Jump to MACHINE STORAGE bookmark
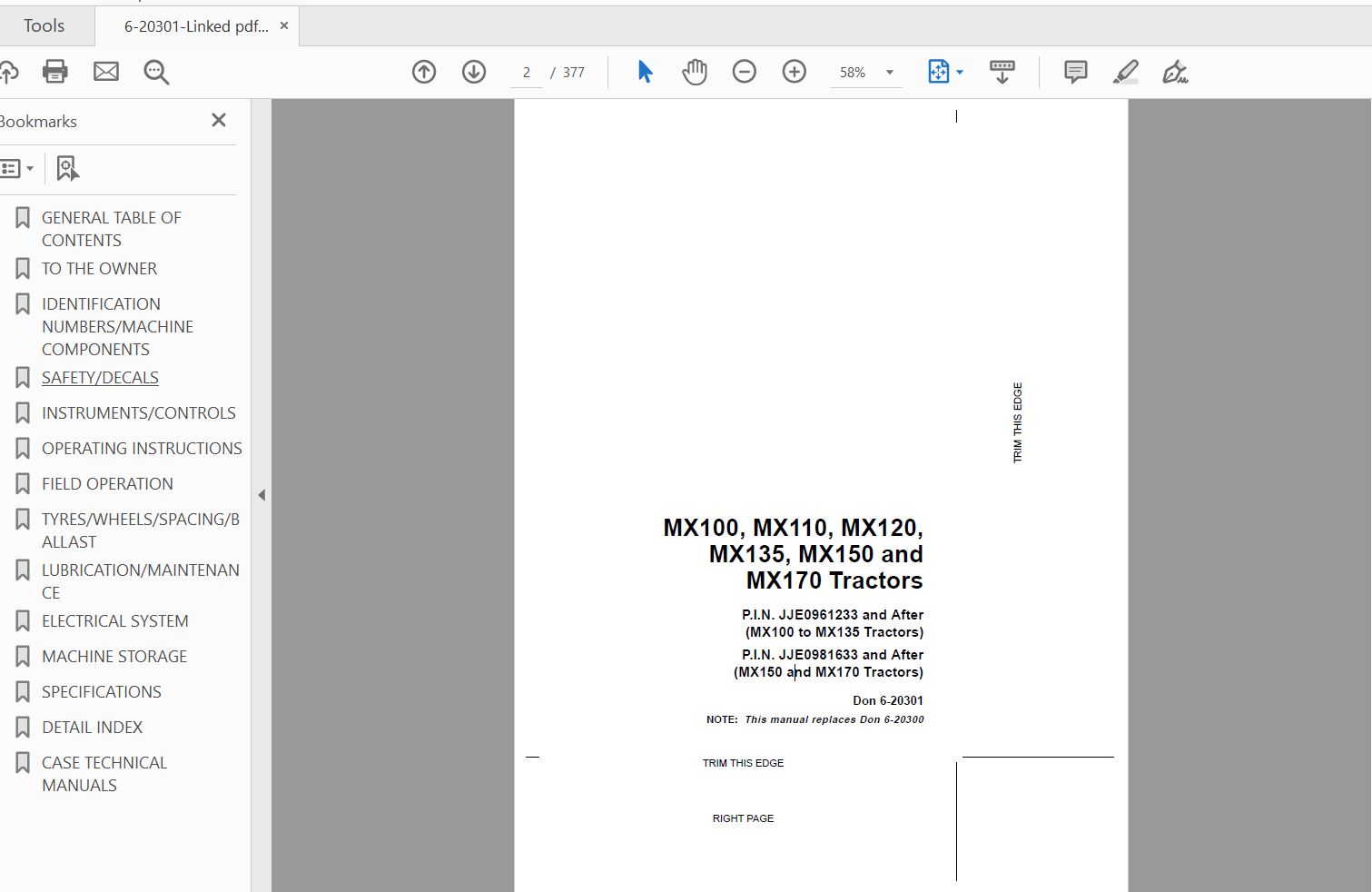The width and height of the screenshot is (1372, 892). point(114,657)
